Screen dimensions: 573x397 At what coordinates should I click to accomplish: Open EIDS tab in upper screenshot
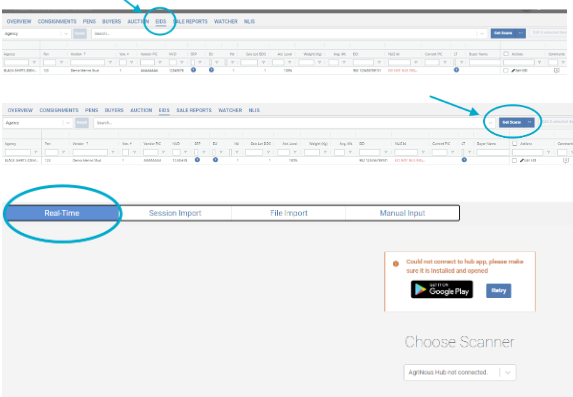coord(160,22)
